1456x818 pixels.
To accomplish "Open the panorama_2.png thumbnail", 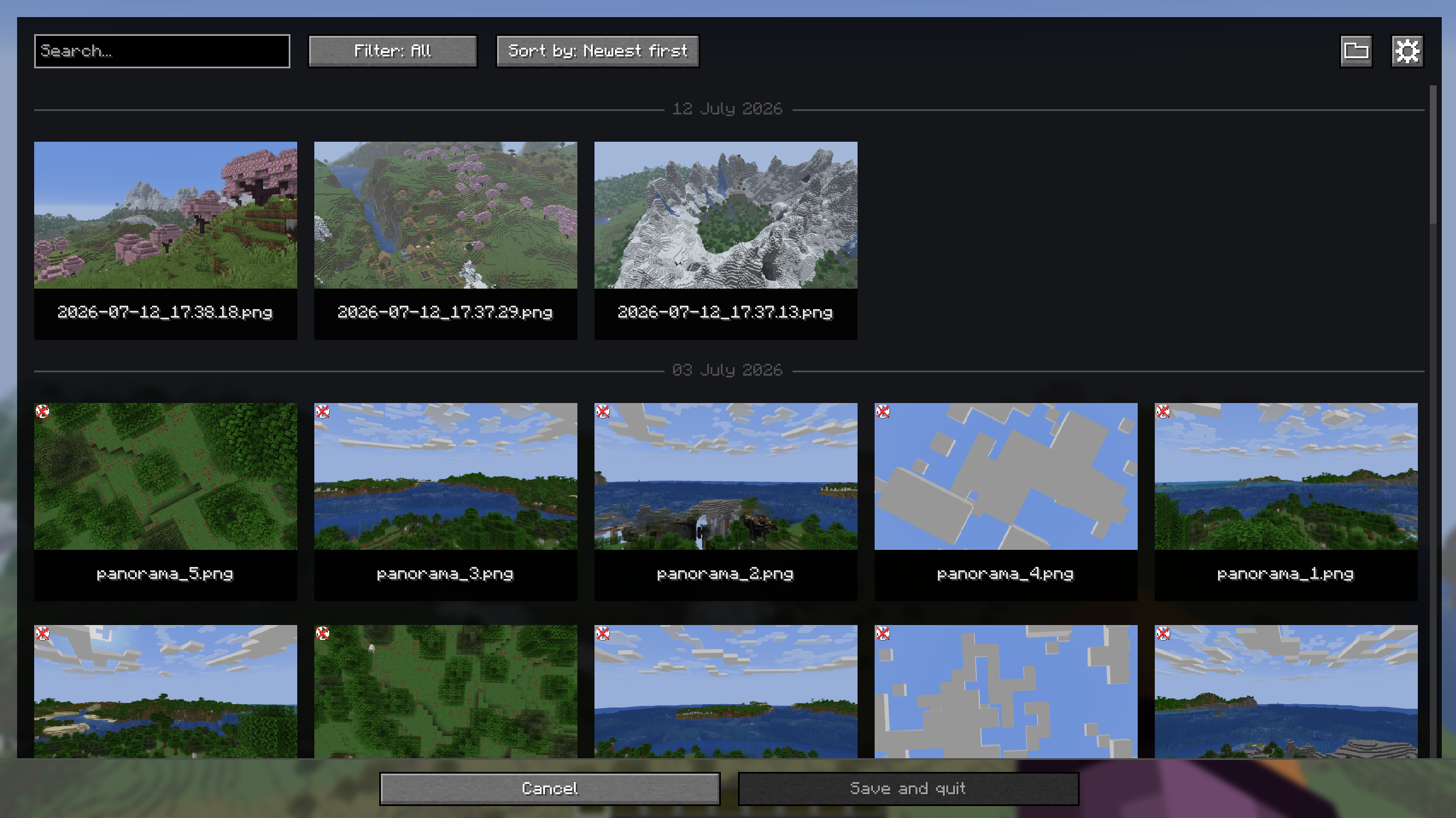I will 725,476.
